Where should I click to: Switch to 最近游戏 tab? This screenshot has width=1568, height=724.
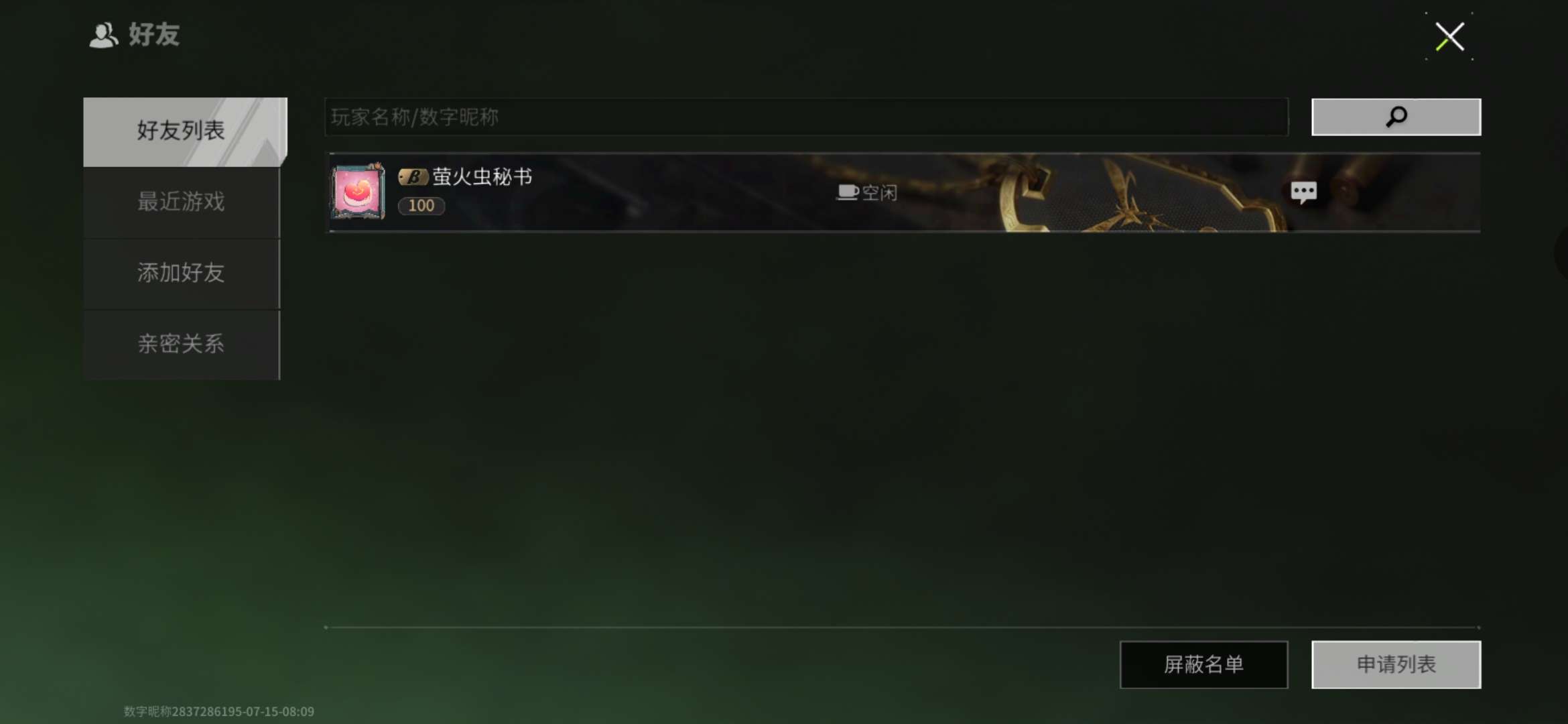coord(182,202)
